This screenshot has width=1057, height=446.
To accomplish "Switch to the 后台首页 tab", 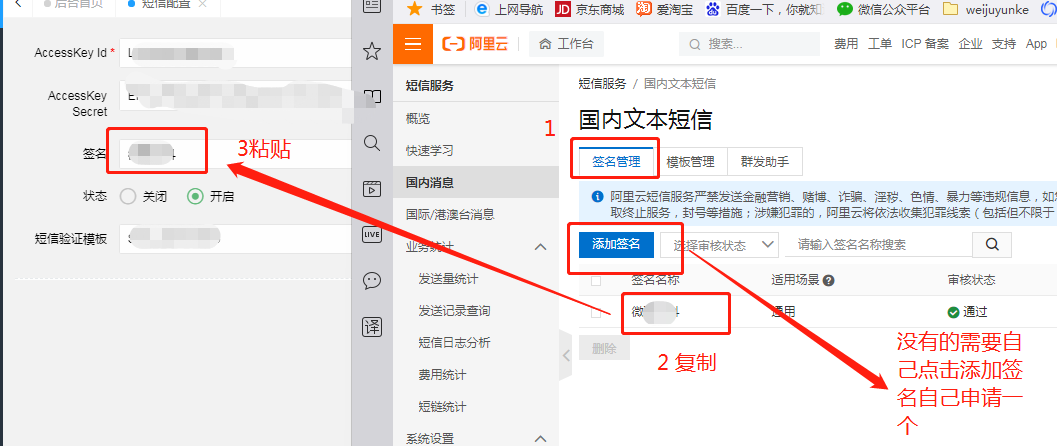I will (x=73, y=4).
